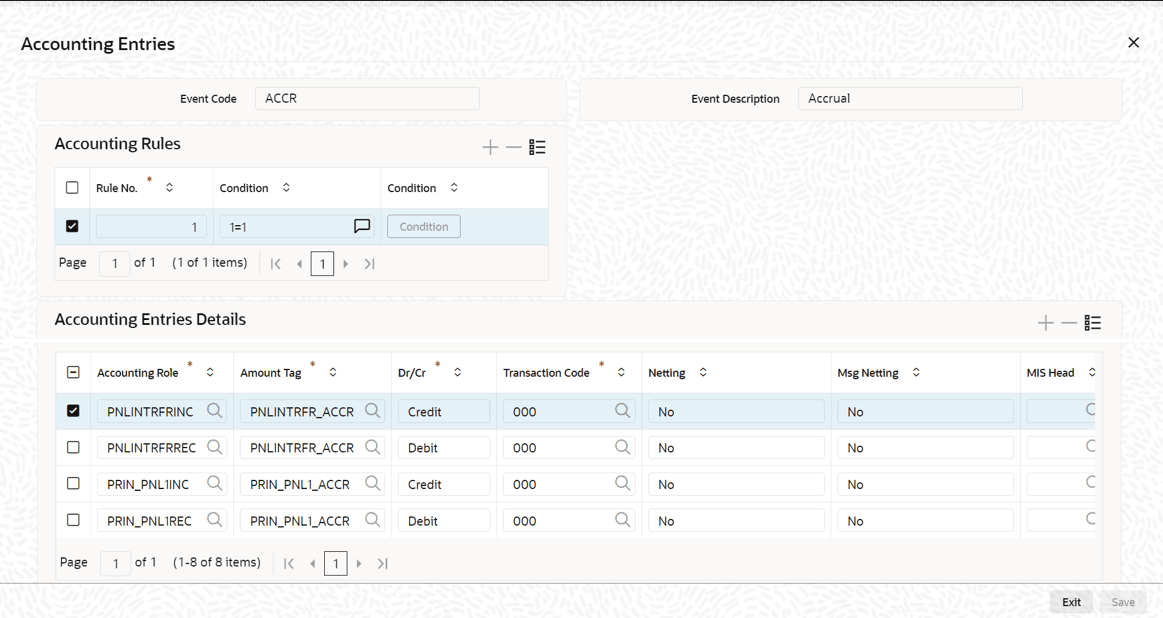Sort by first Condition column
Screen dimensions: 1163x618
tap(286, 188)
